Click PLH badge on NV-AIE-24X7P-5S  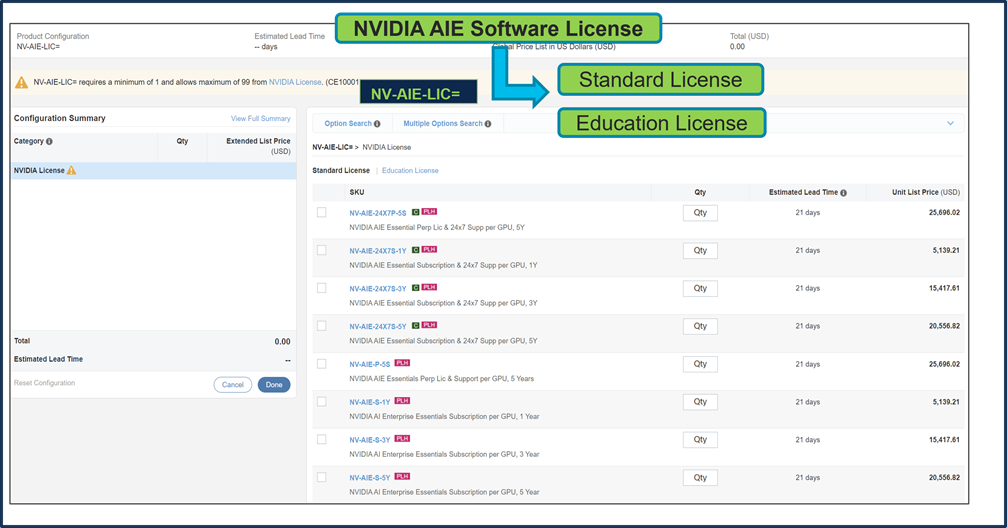429,212
